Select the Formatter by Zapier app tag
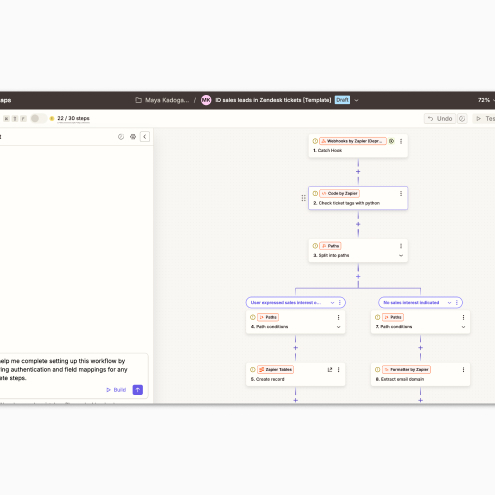 click(406, 370)
